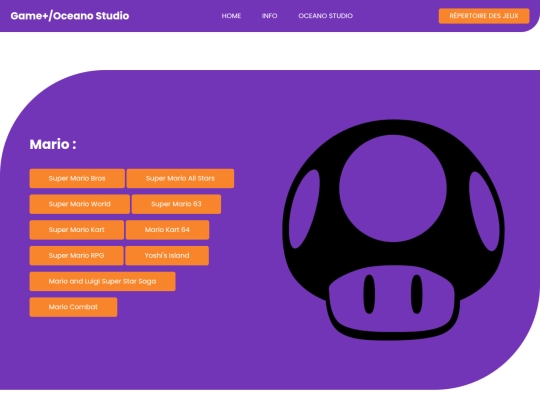Select the Mario Combat button
This screenshot has width=540, height=405.
pyautogui.click(x=73, y=307)
